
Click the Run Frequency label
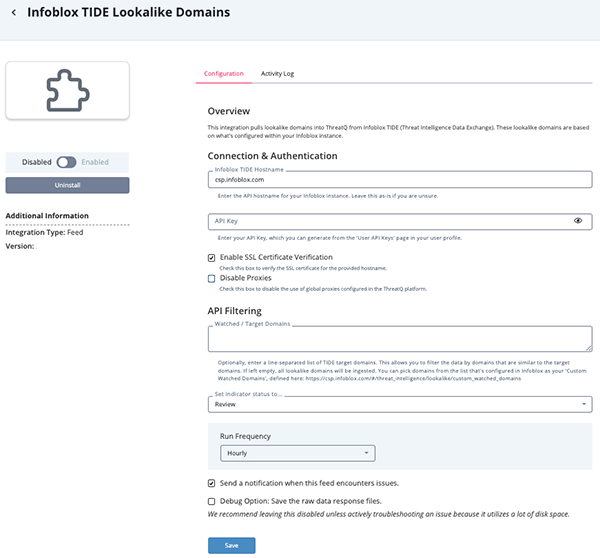pos(245,436)
